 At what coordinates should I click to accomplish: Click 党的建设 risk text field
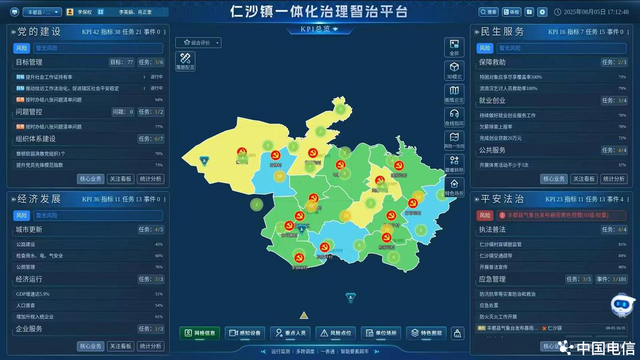click(98, 48)
